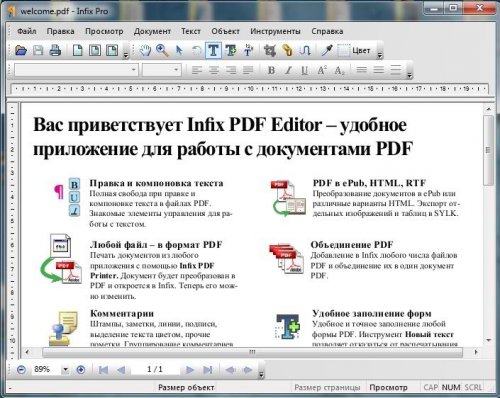Go to the next page
This screenshot has height=398, width=500.
click(190, 370)
